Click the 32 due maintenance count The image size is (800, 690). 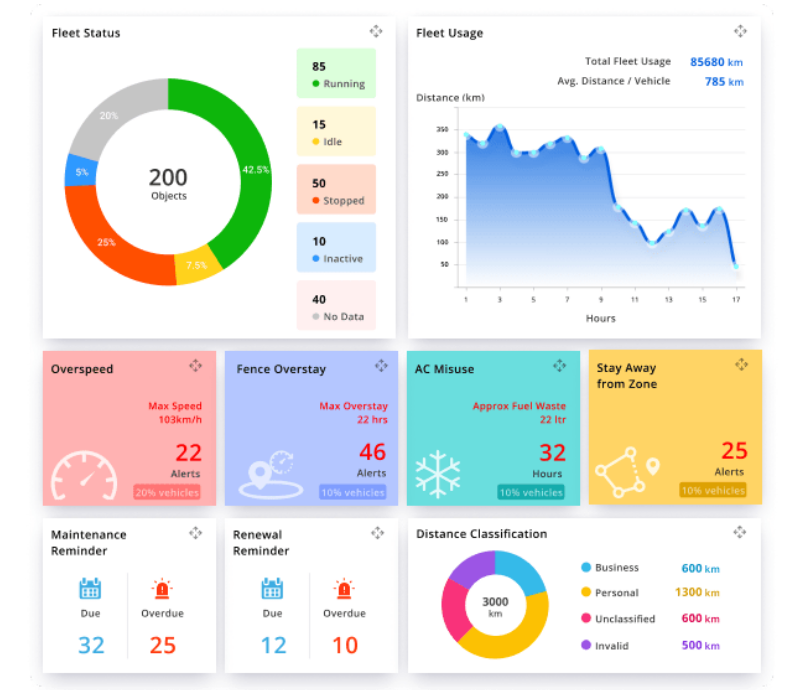91,645
